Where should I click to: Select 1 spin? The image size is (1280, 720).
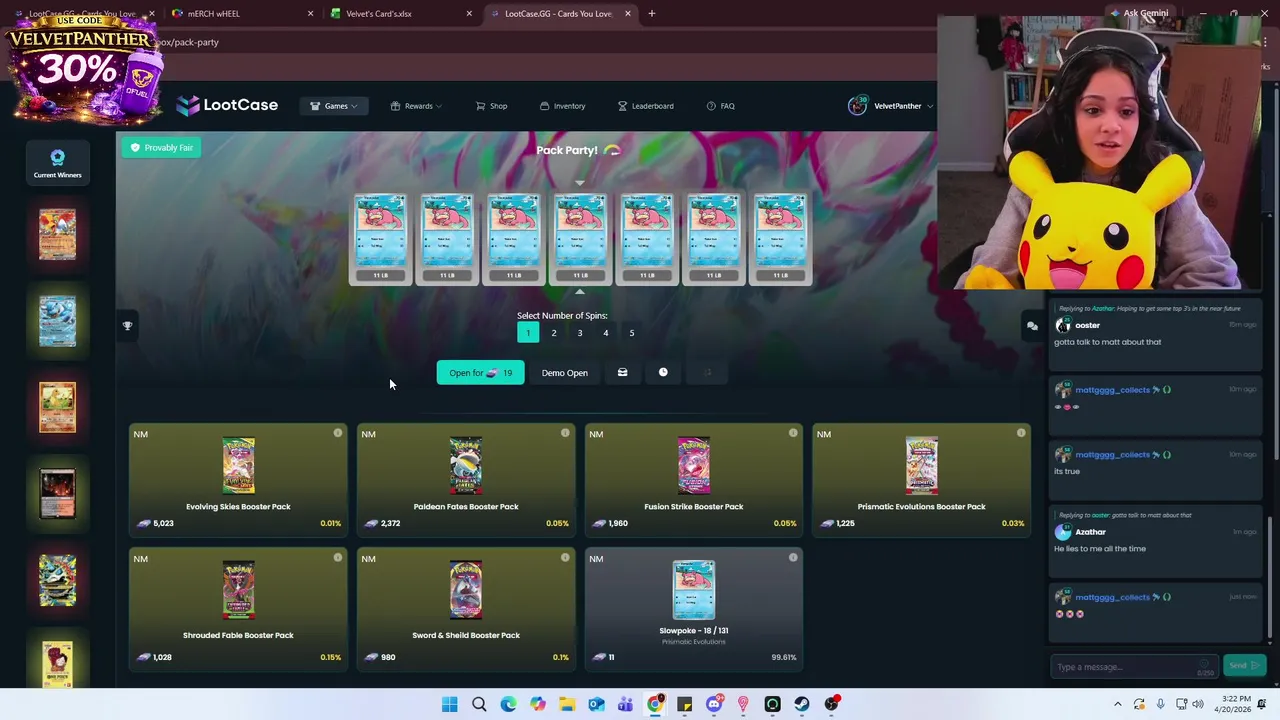coord(528,333)
